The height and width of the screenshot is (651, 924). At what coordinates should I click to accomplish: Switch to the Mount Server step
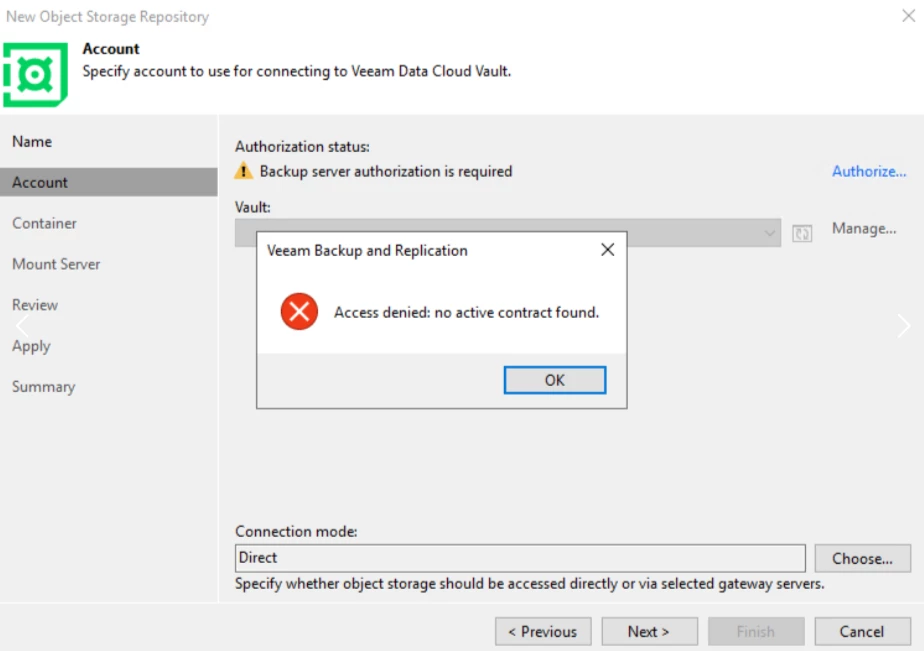(56, 265)
